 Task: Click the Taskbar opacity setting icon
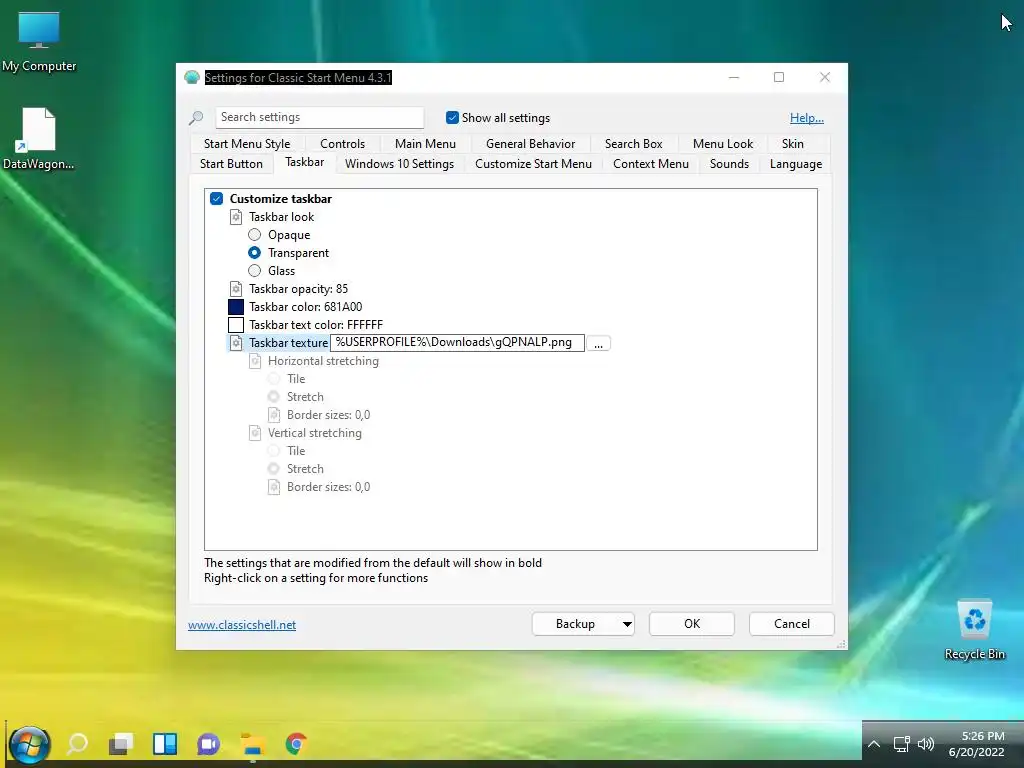(236, 289)
